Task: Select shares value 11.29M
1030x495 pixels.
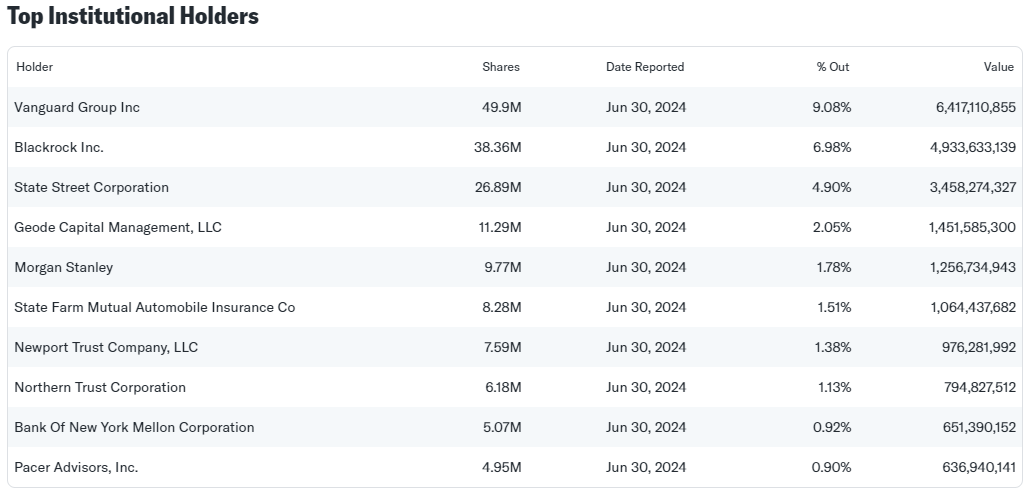Action: click(500, 227)
